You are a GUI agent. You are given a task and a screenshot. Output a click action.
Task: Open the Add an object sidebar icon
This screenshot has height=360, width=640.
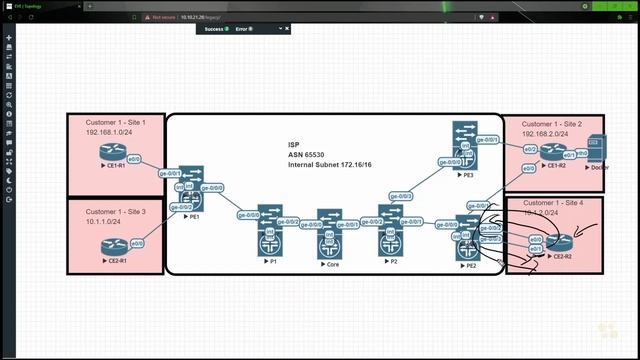click(9, 38)
